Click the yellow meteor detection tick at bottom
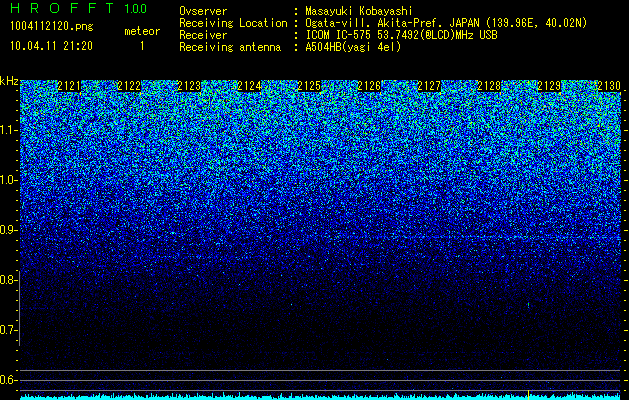 [528, 394]
